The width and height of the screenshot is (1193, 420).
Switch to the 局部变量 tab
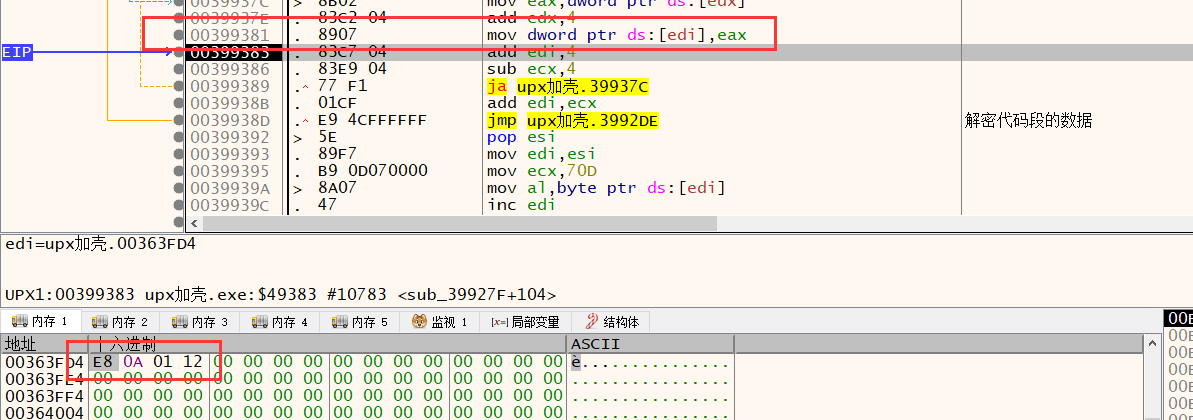point(524,322)
